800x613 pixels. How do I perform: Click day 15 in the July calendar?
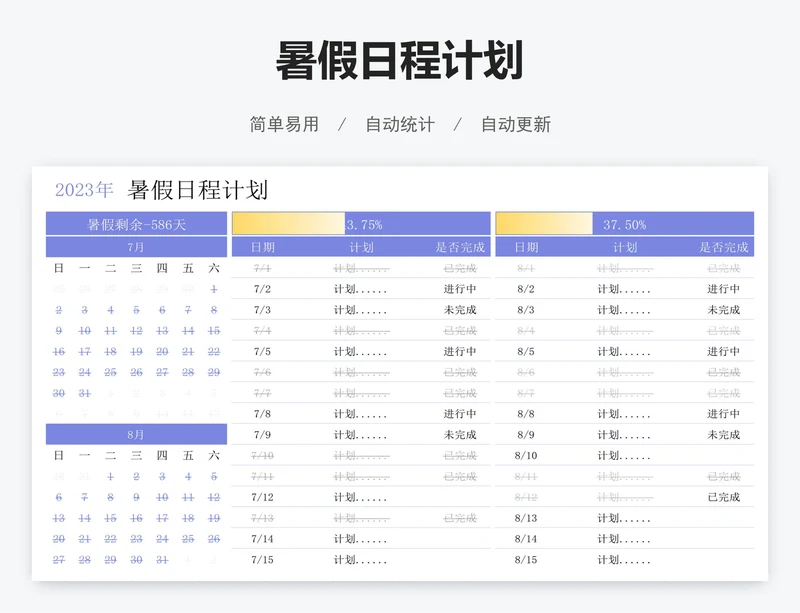pos(214,331)
